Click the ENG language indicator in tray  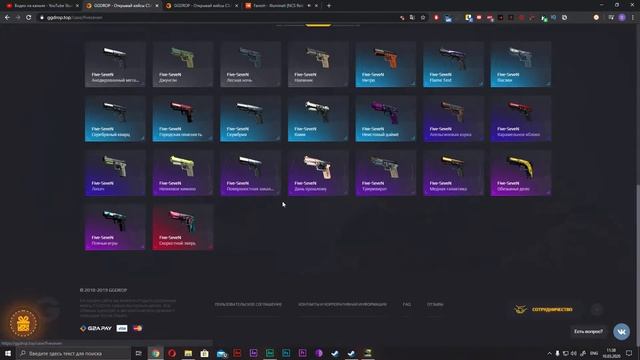(594, 353)
